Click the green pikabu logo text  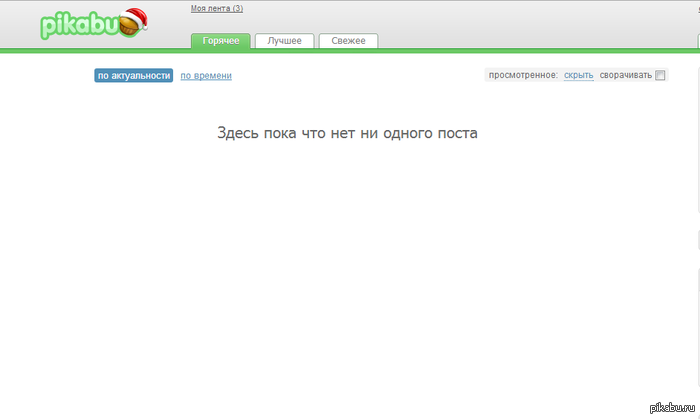[79, 25]
